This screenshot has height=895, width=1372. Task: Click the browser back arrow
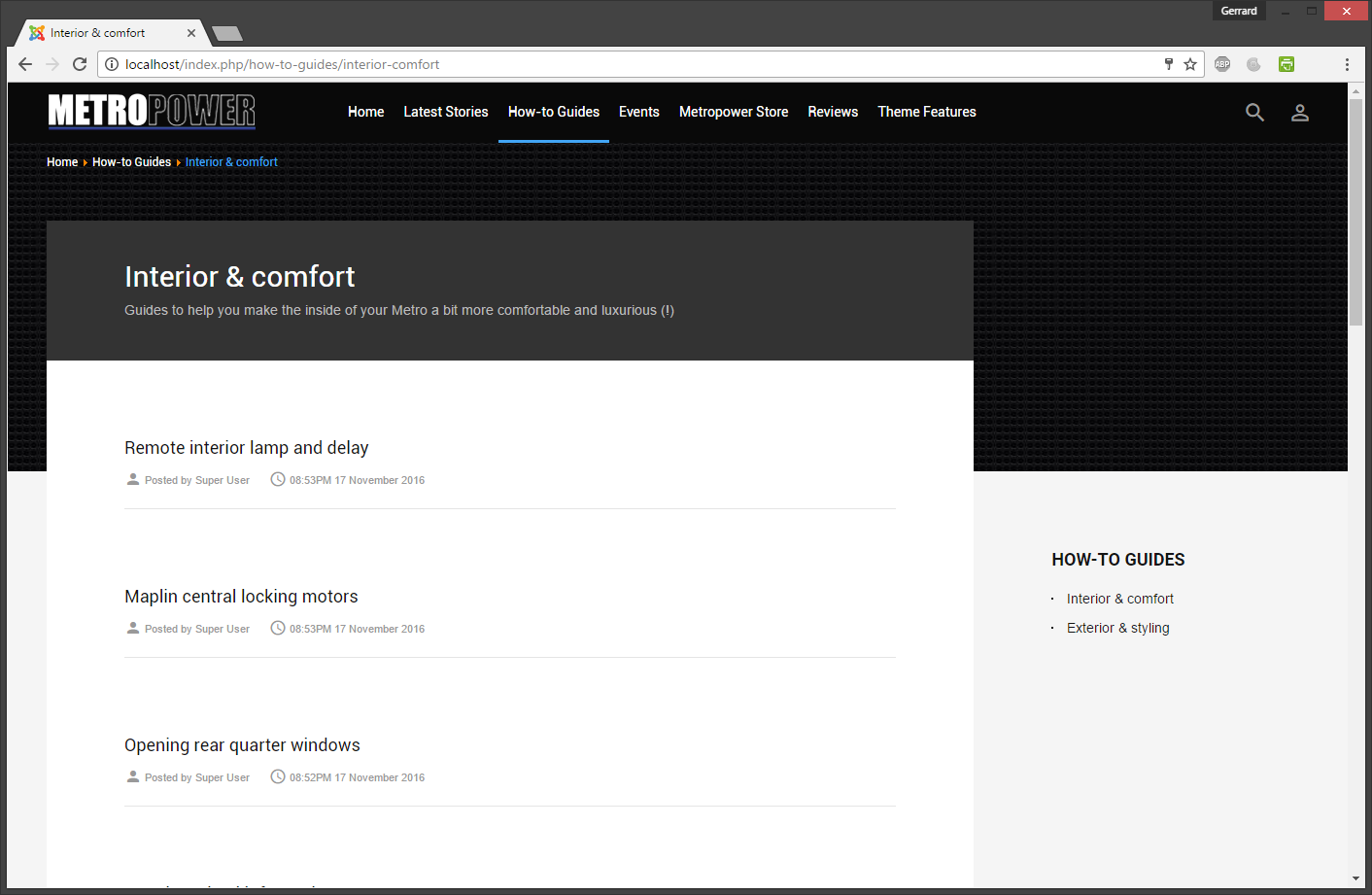(25, 64)
